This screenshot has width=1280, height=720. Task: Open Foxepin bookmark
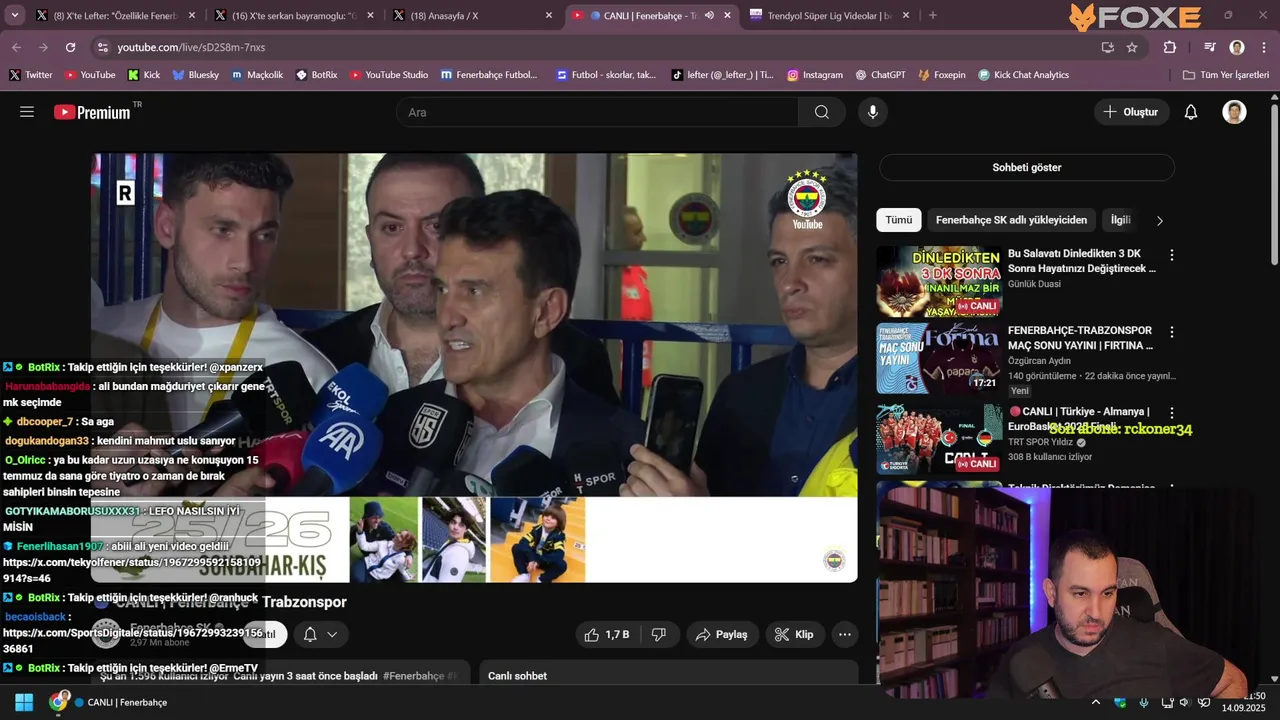(x=941, y=75)
